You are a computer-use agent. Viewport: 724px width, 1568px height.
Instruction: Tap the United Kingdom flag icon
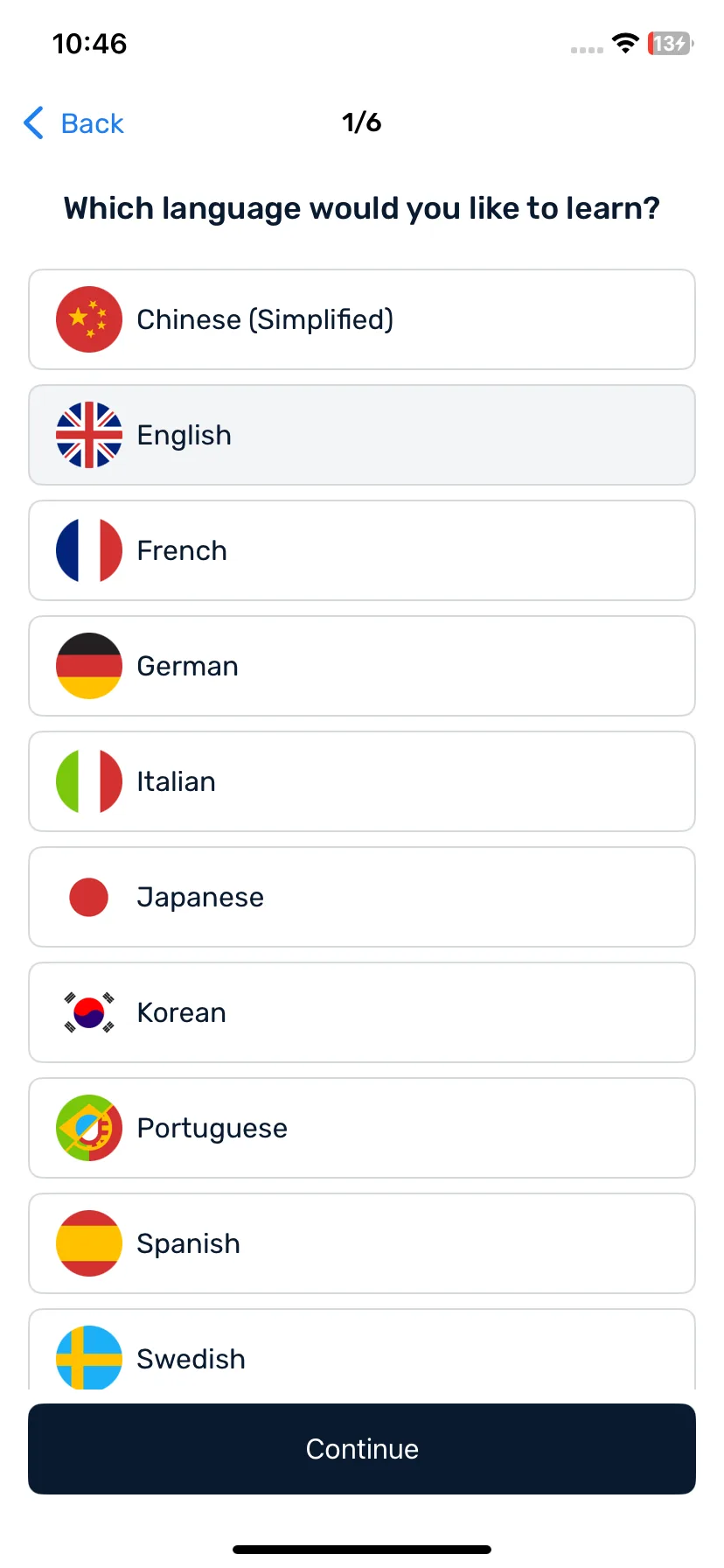point(89,435)
